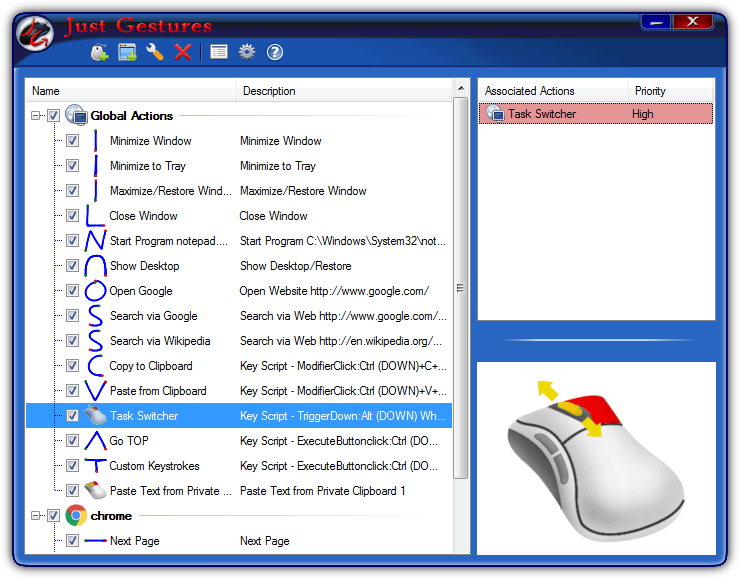Image resolution: width=740 pixels, height=578 pixels.
Task: Click the N gesture icon for notepad
Action: (x=95, y=241)
